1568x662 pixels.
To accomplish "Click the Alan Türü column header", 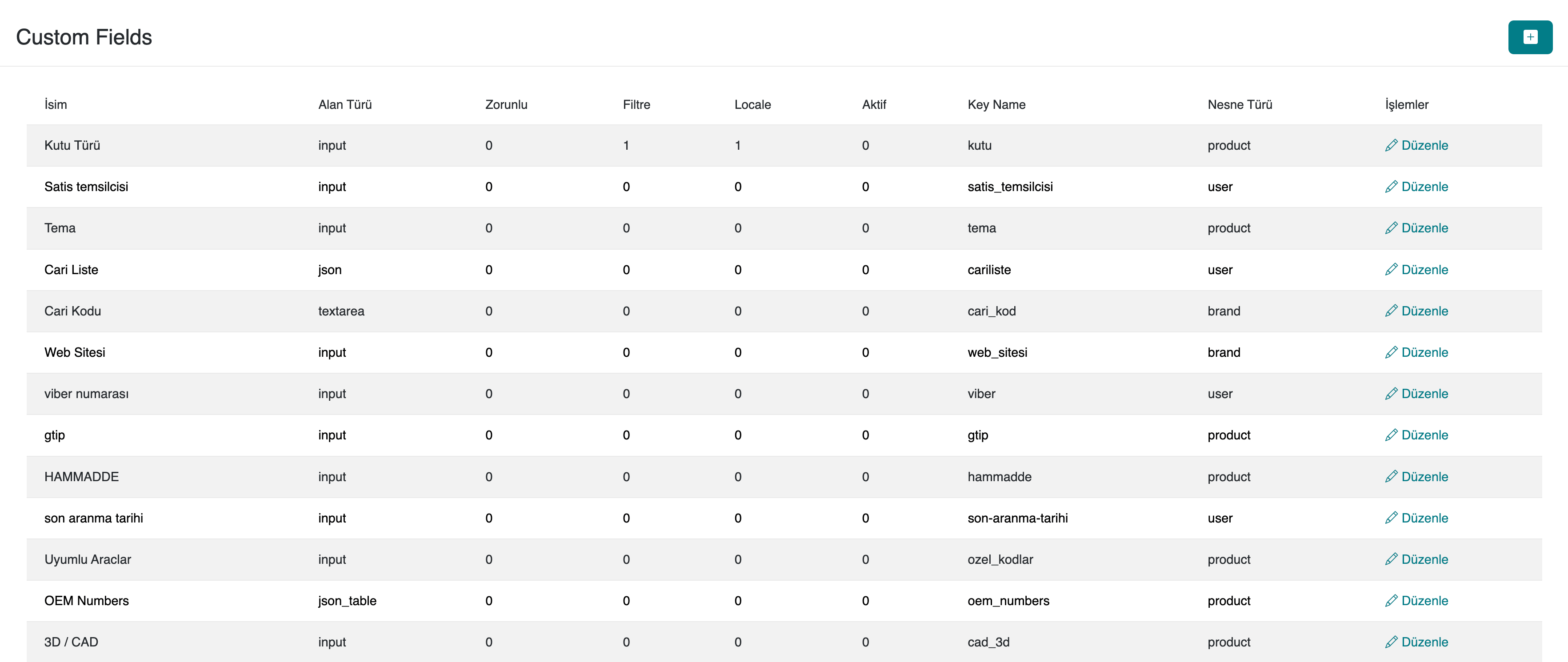I will [344, 105].
